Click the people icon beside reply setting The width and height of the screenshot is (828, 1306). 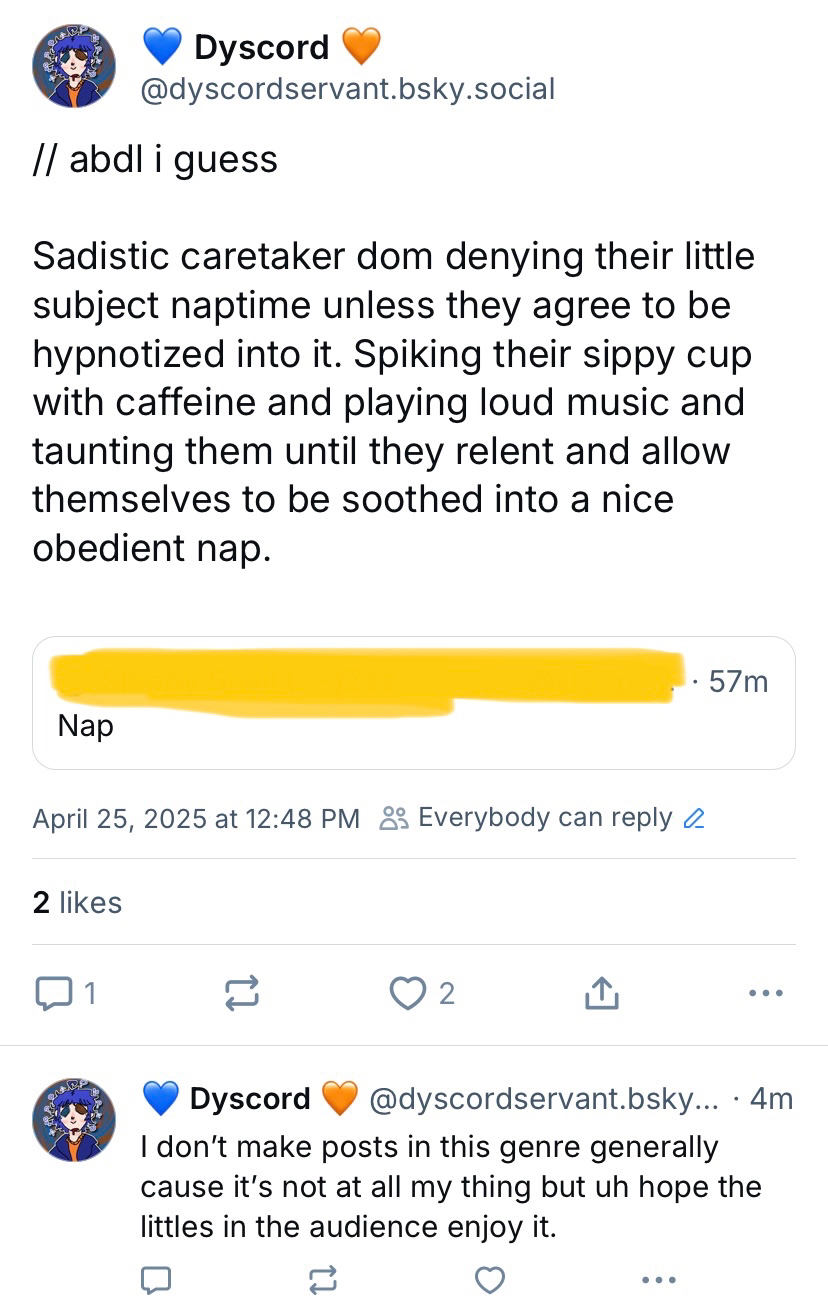click(393, 819)
